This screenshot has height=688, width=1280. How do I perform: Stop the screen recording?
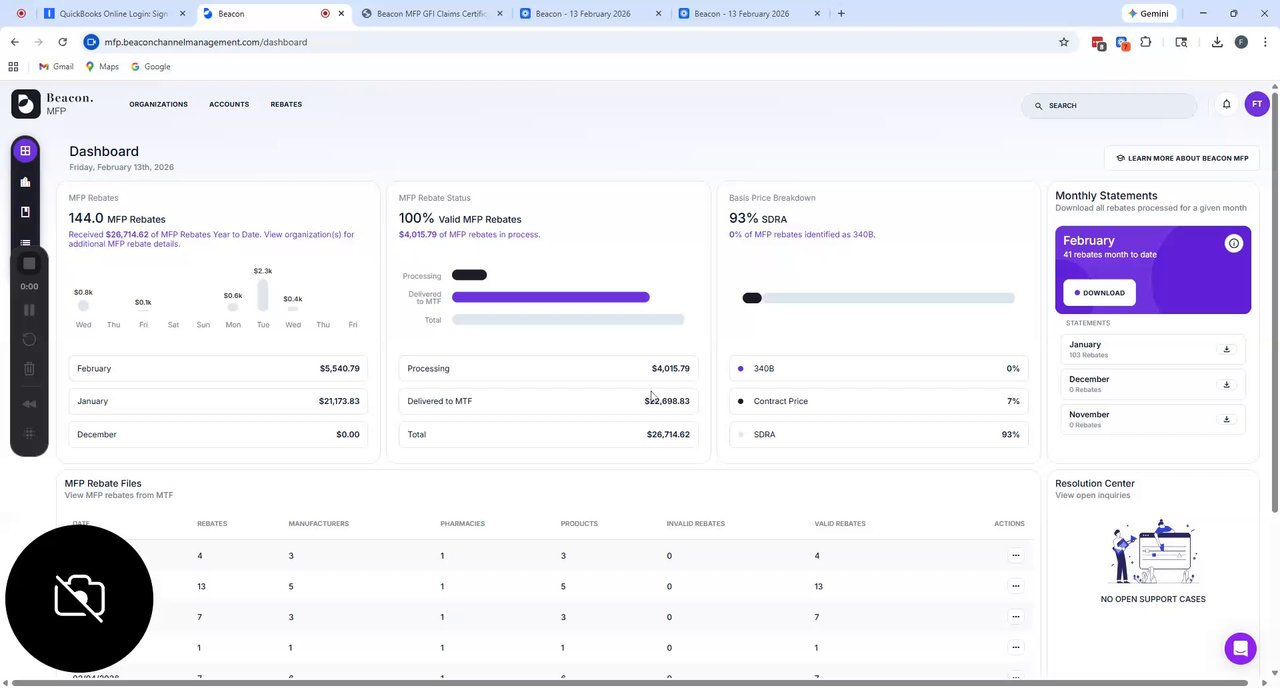pyautogui.click(x=29, y=264)
